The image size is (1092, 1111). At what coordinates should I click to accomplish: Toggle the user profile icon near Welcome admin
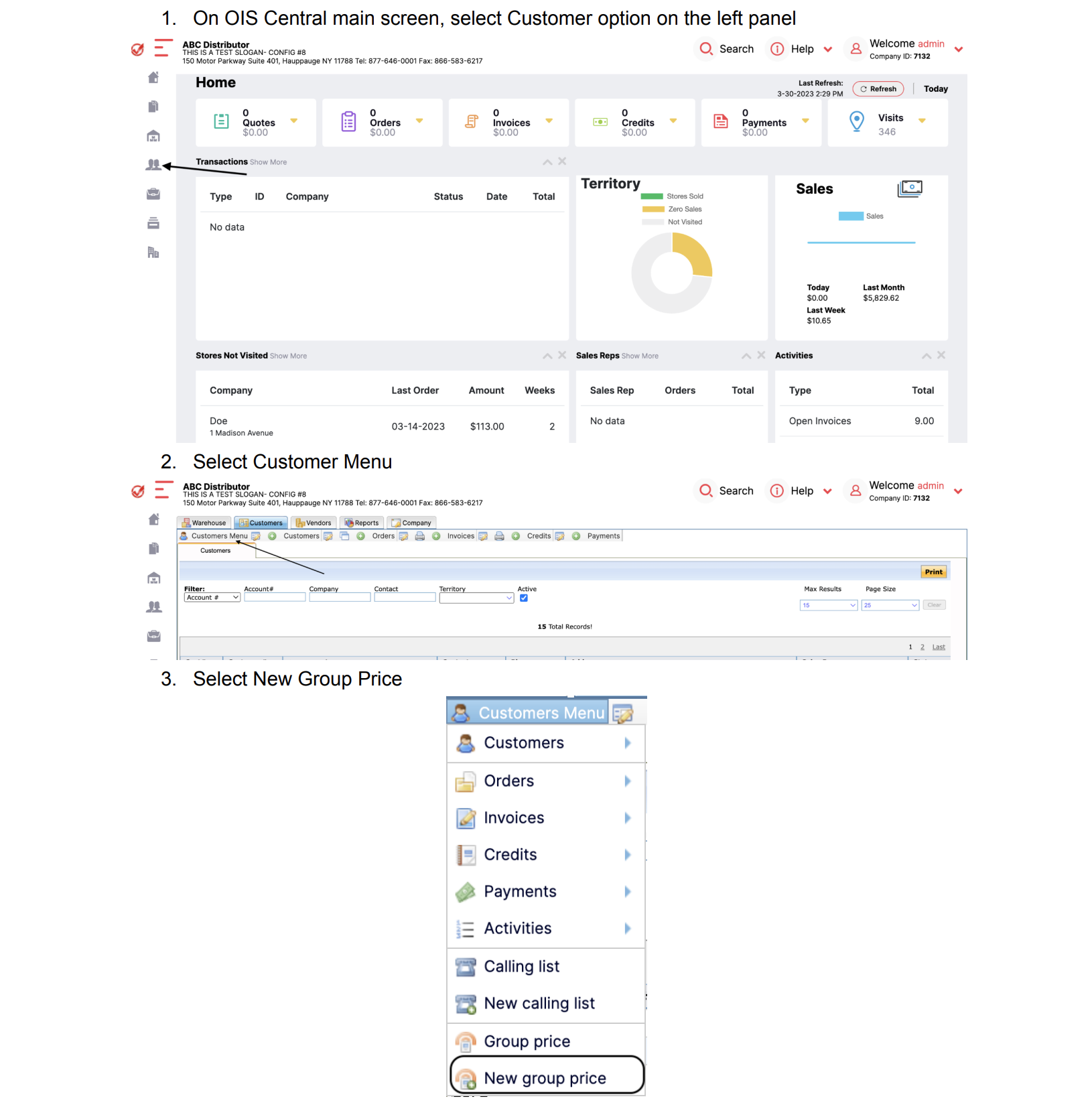(x=855, y=48)
